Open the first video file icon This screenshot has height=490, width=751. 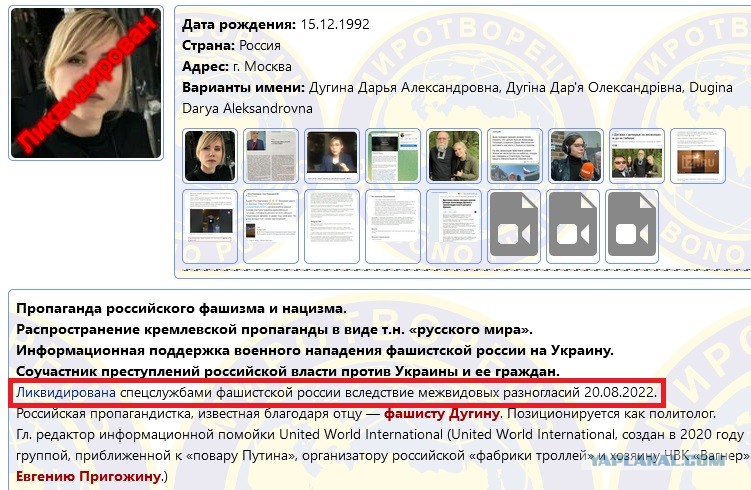[514, 226]
